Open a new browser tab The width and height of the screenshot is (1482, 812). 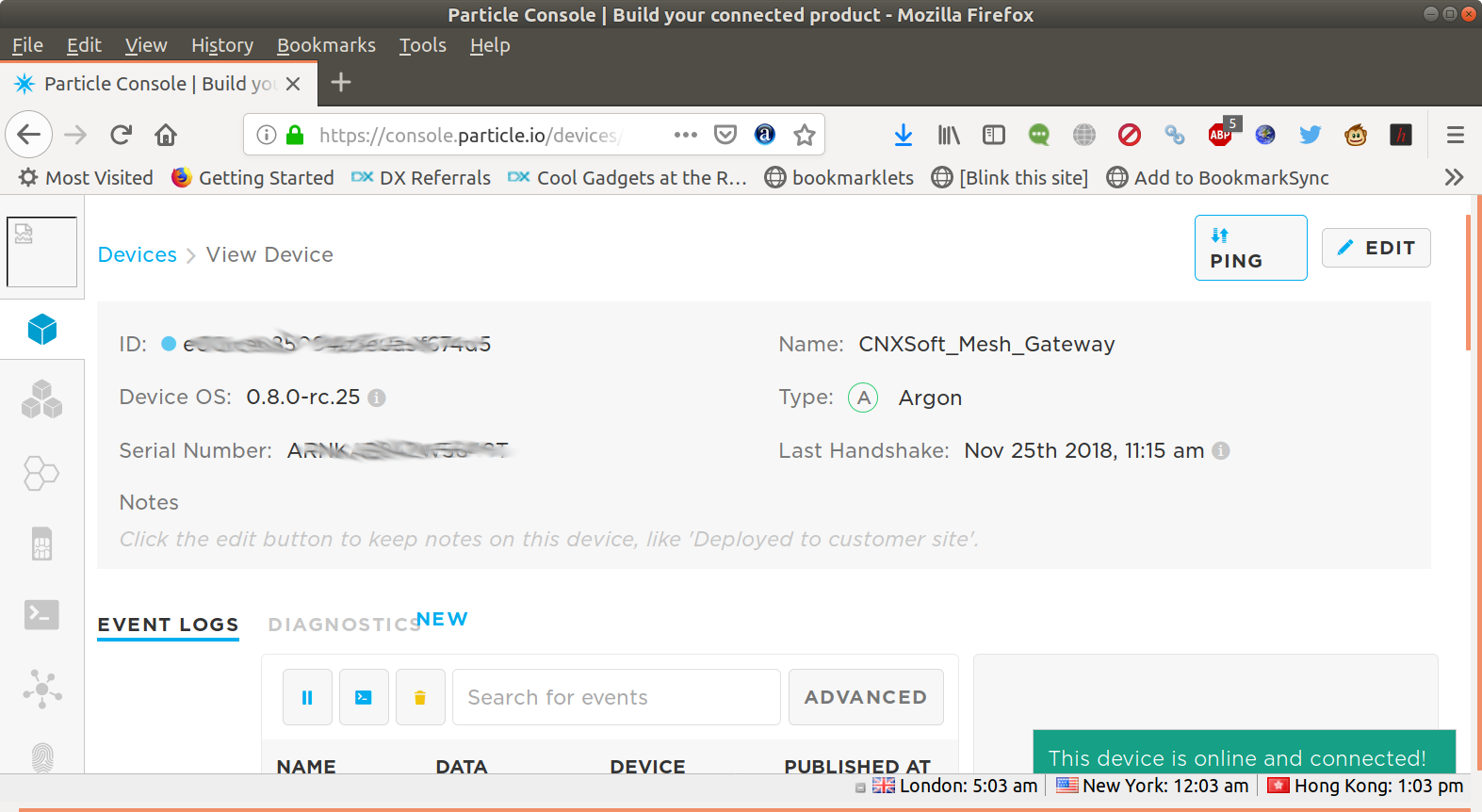[341, 83]
